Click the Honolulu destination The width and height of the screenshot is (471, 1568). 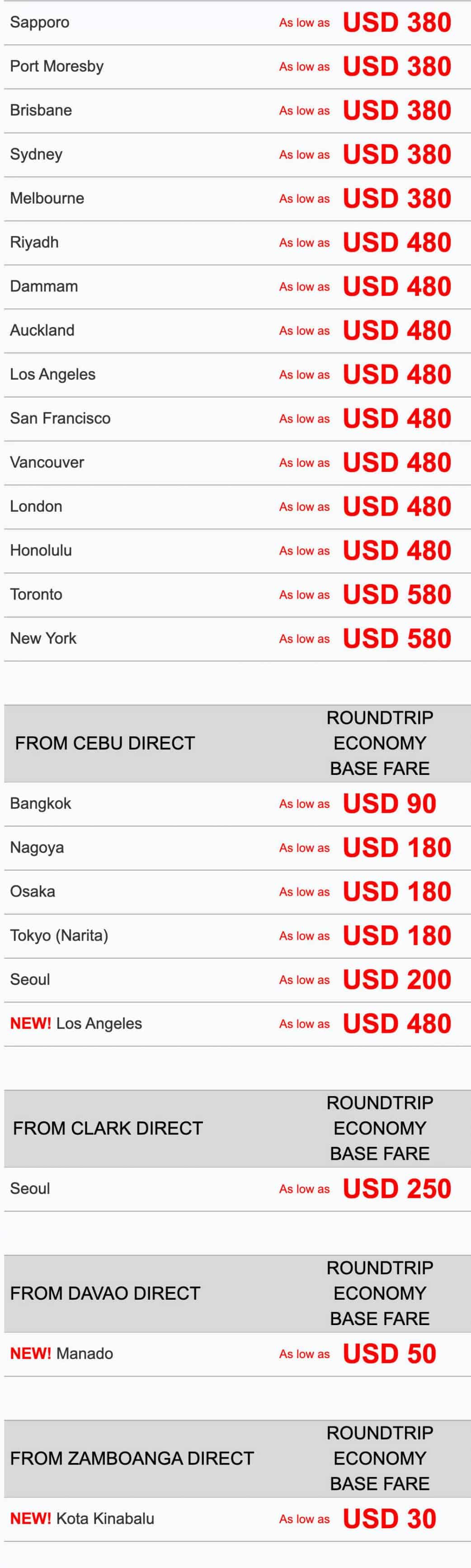coord(41,550)
